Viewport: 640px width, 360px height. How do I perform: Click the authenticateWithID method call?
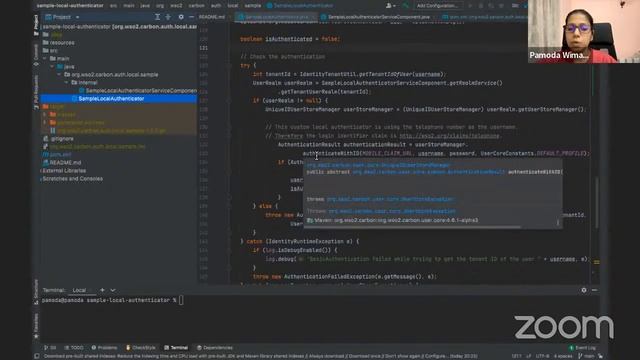[331, 154]
